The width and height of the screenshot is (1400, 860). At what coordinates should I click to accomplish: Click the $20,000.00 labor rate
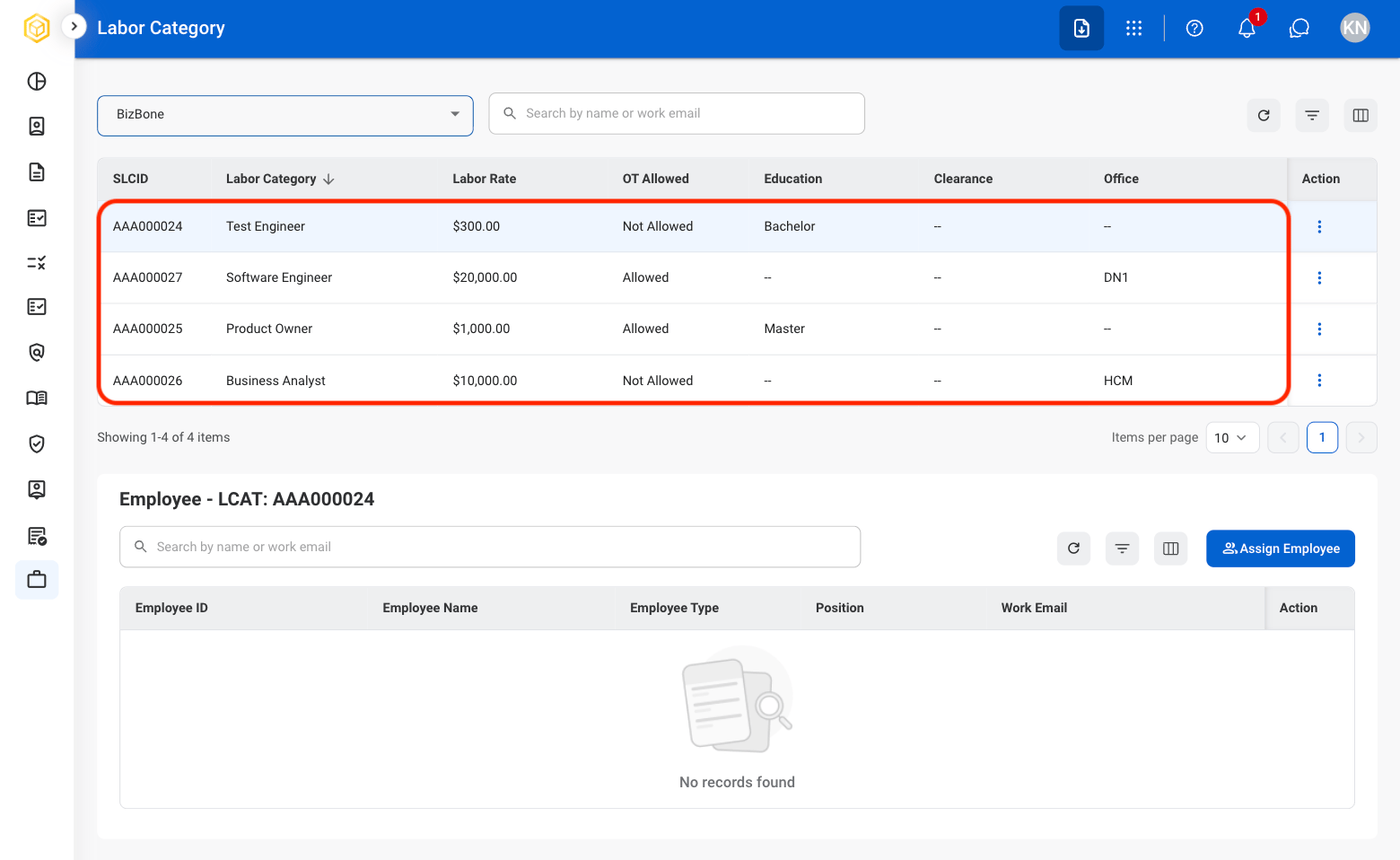tap(485, 277)
